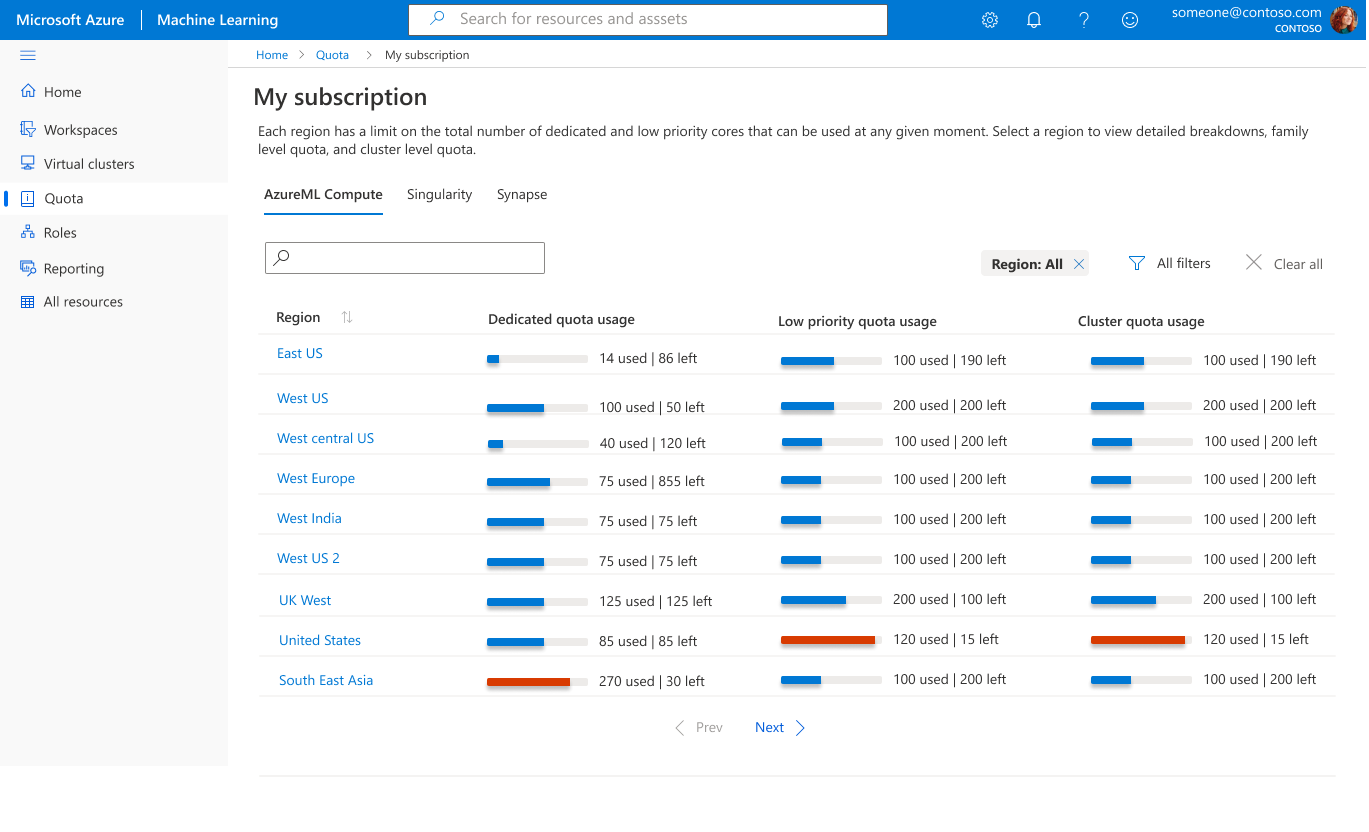
Task: Focus the Search for resources and assets box
Action: 648,20
